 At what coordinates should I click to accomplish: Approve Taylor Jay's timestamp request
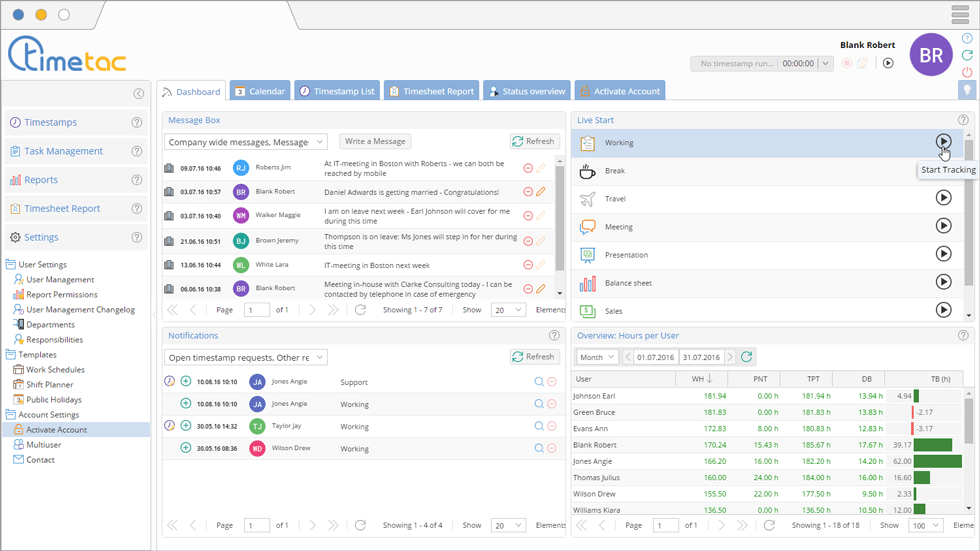tap(185, 426)
